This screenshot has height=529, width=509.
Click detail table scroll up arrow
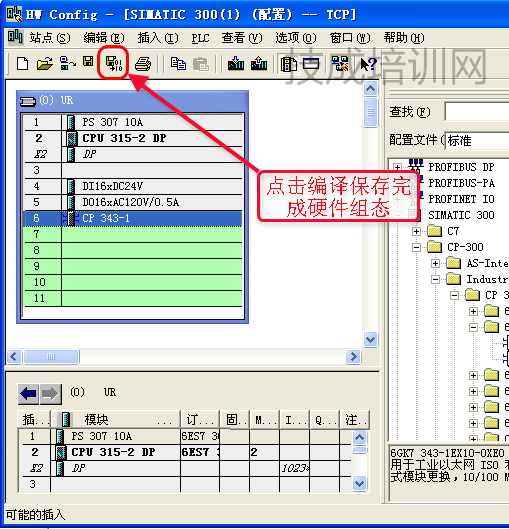click(x=359, y=438)
